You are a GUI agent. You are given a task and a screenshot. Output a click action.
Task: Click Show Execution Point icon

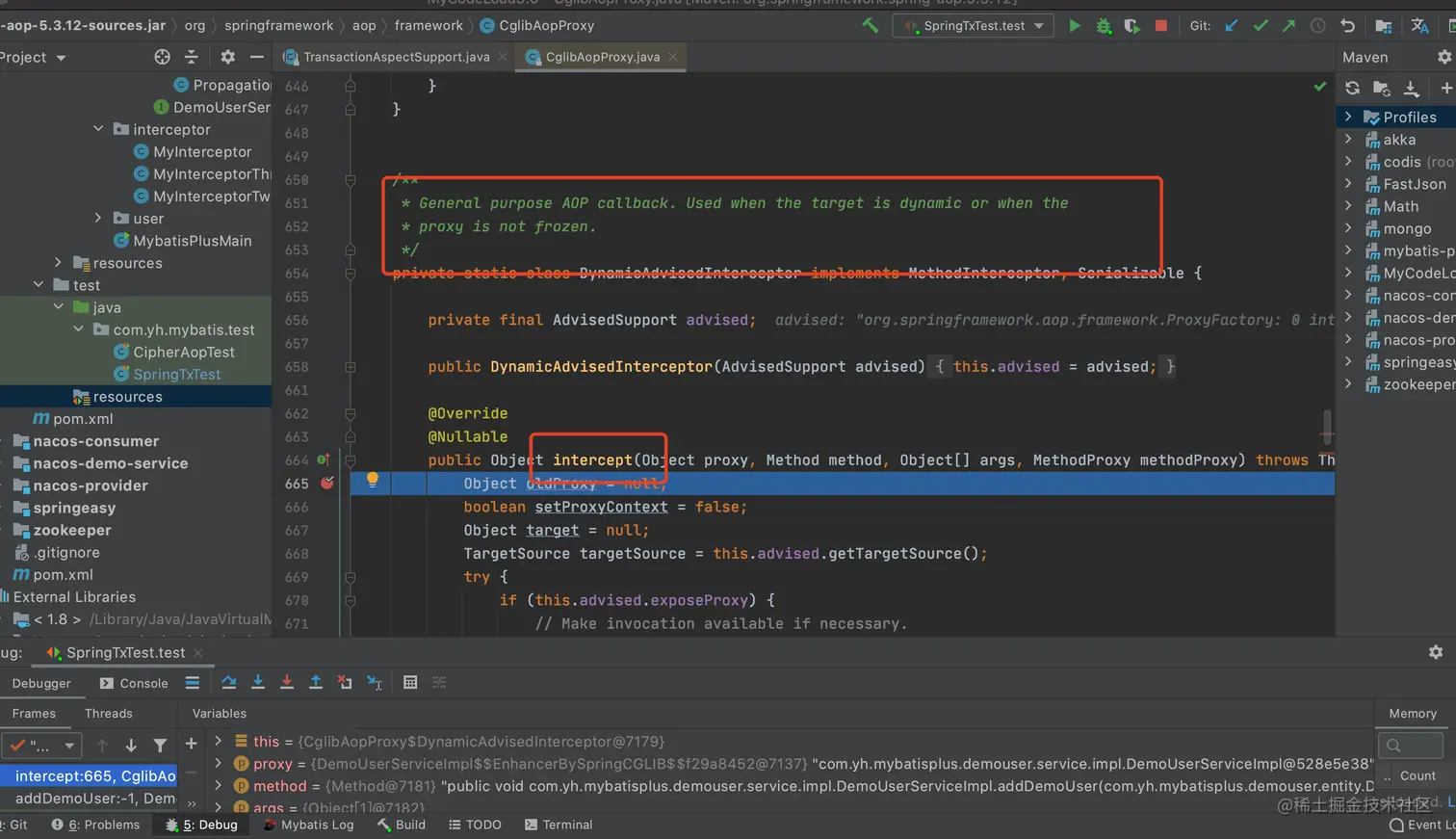[193, 683]
